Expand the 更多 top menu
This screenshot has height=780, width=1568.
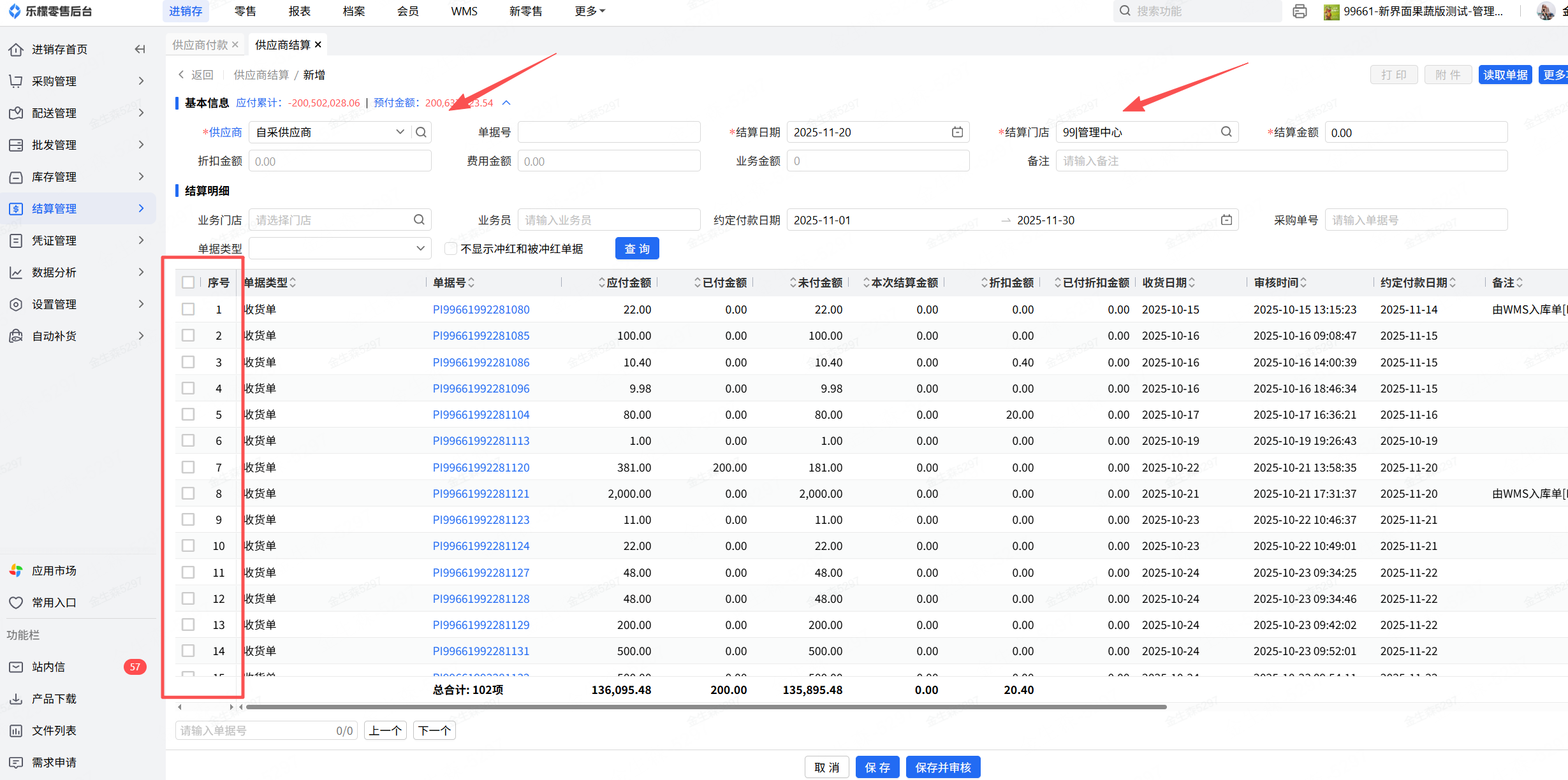(x=589, y=11)
